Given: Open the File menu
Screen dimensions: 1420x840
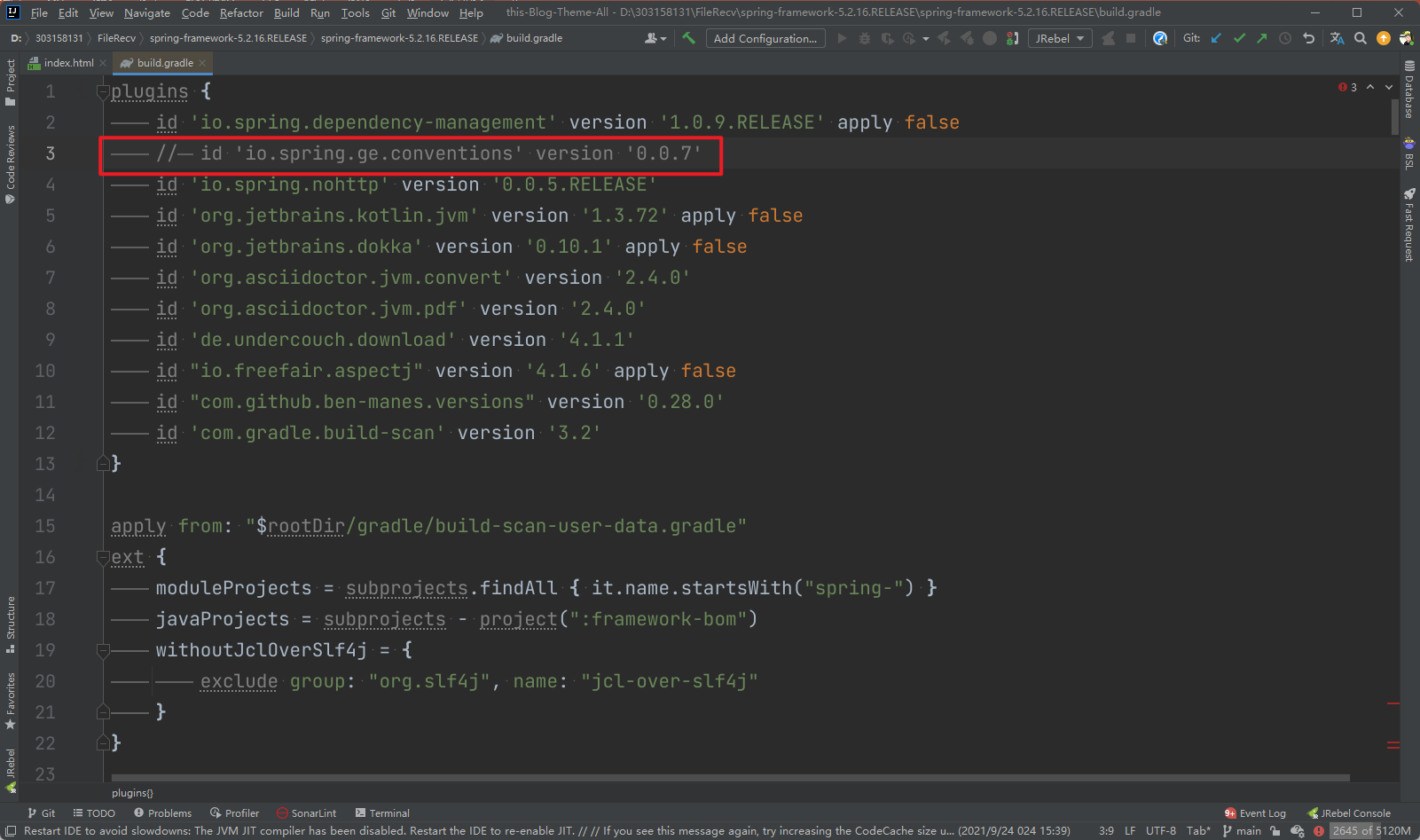Looking at the screenshot, I should 39,12.
